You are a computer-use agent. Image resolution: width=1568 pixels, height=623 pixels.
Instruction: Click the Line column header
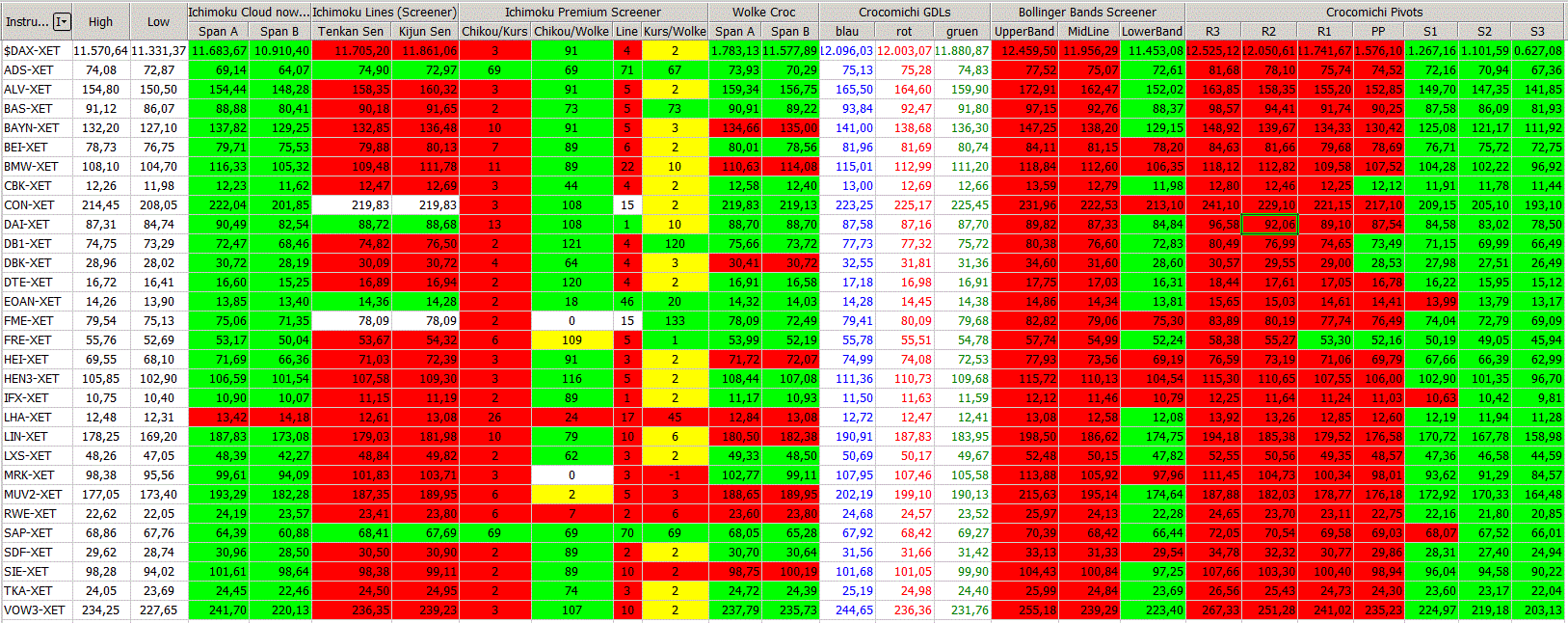(x=627, y=31)
